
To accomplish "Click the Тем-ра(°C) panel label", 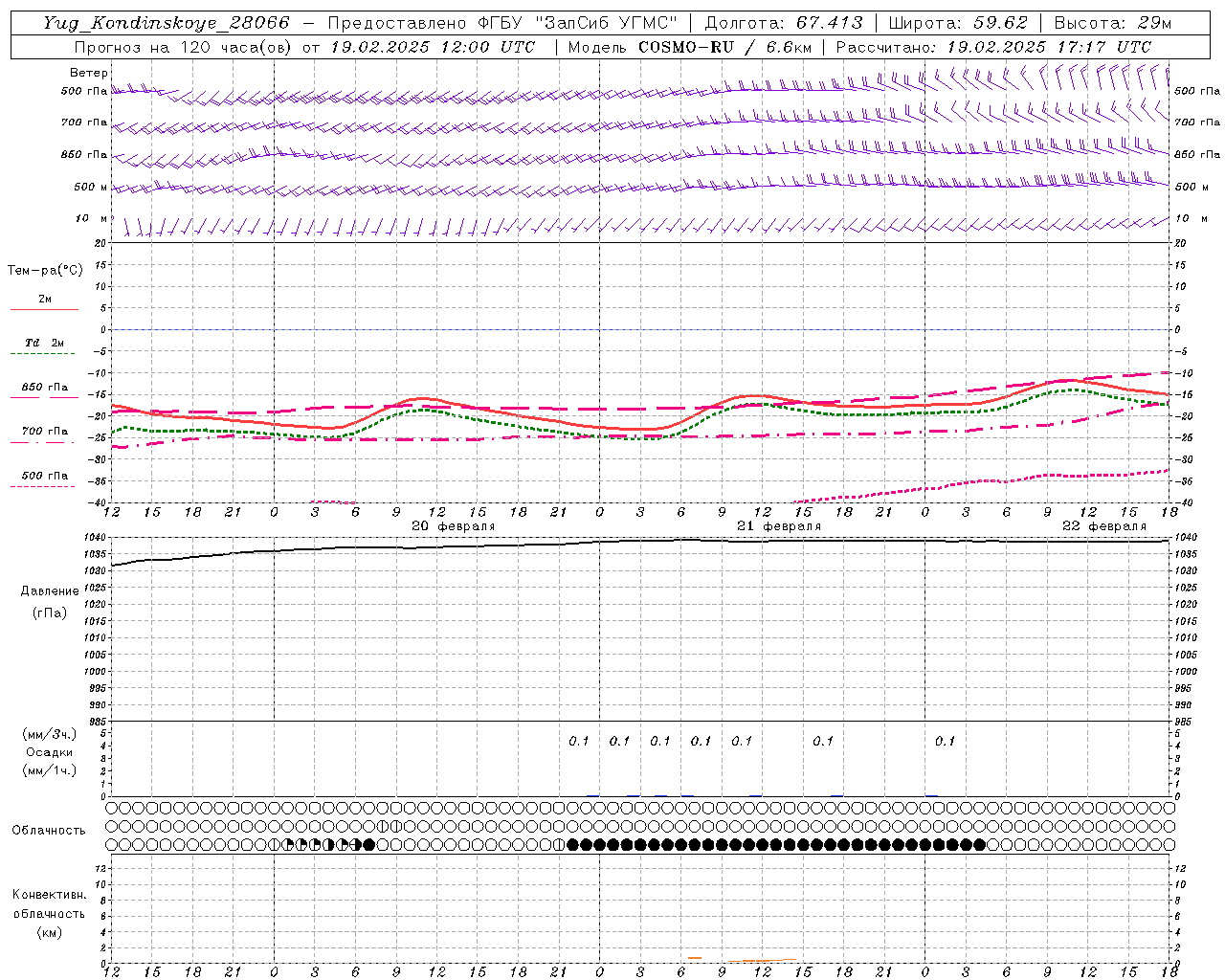I will [x=45, y=271].
